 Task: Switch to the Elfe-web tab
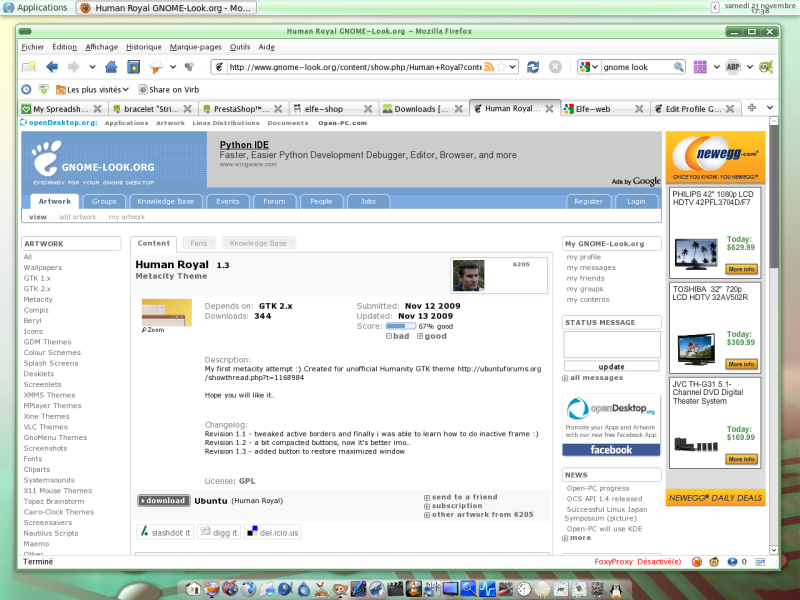[603, 109]
